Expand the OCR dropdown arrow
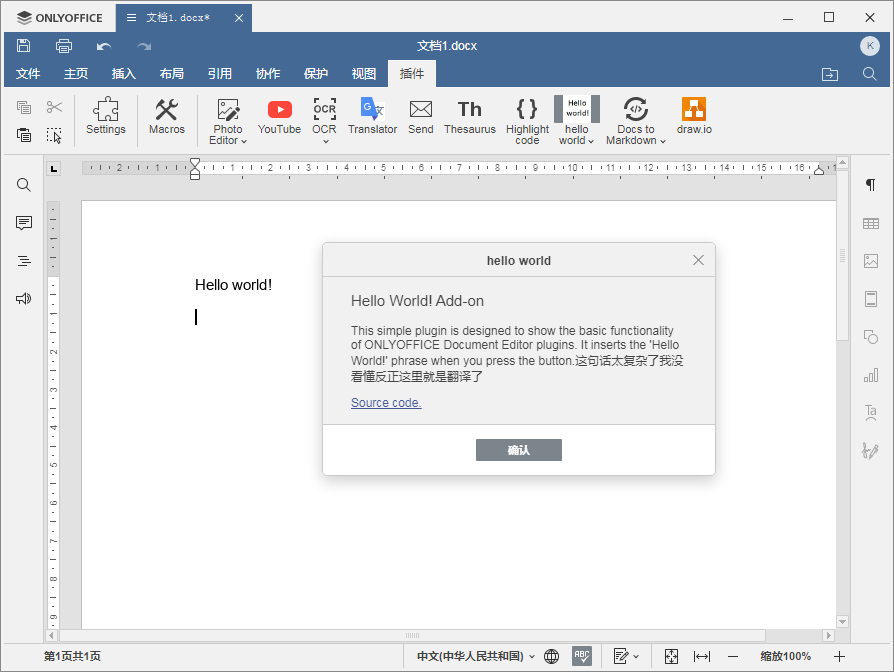The image size is (894, 672). [326, 141]
